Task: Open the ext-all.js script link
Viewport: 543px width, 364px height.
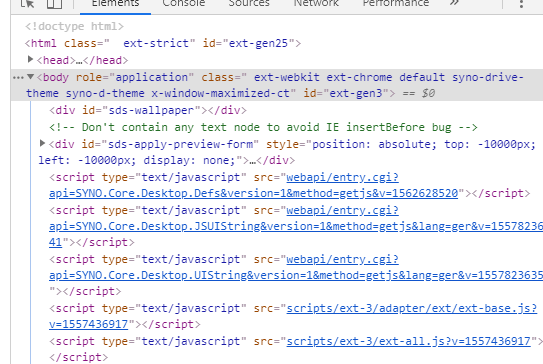Action: [x=409, y=341]
